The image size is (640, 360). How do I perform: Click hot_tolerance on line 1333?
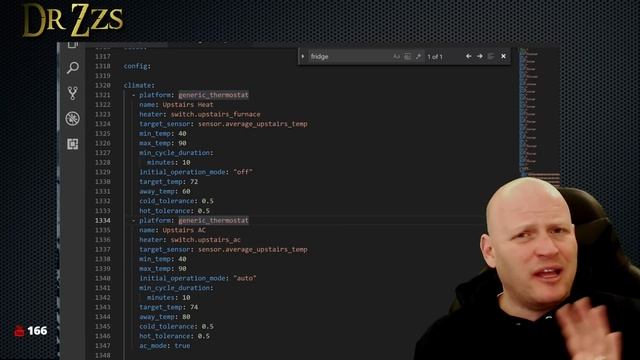pos(164,211)
